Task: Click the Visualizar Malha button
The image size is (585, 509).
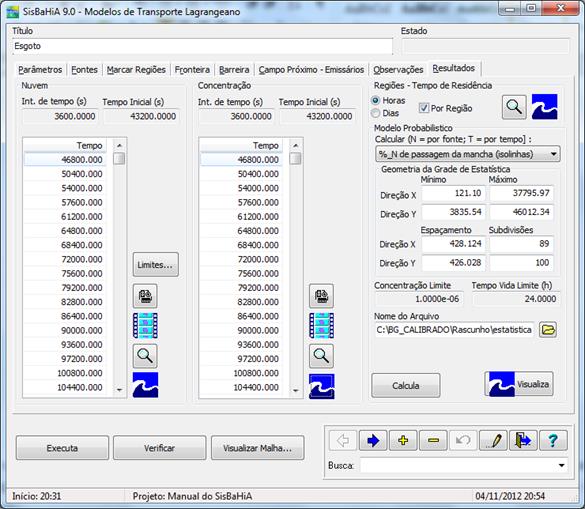Action: (x=257, y=448)
